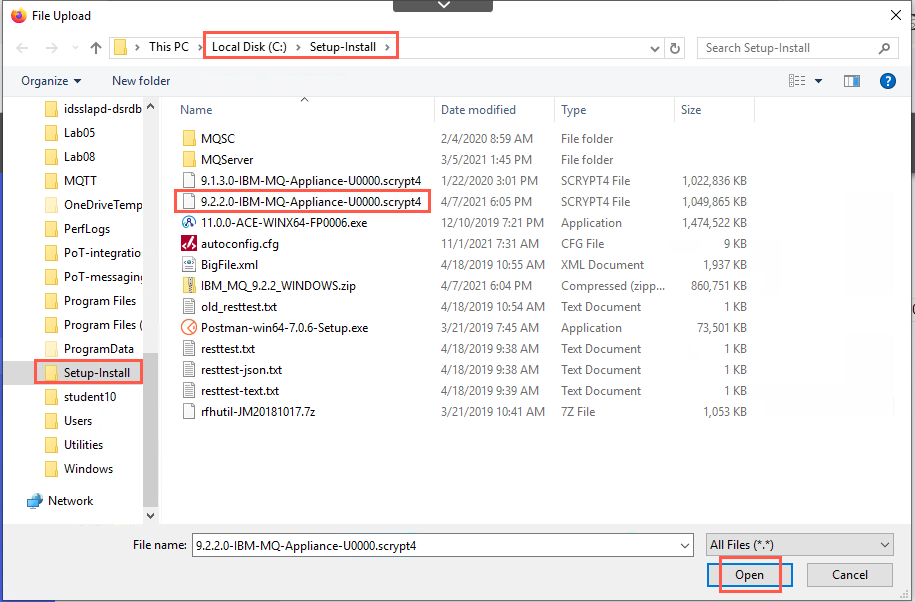The image size is (915, 602).
Task: Open the previous locations dropdown in address bar
Action: point(655,48)
